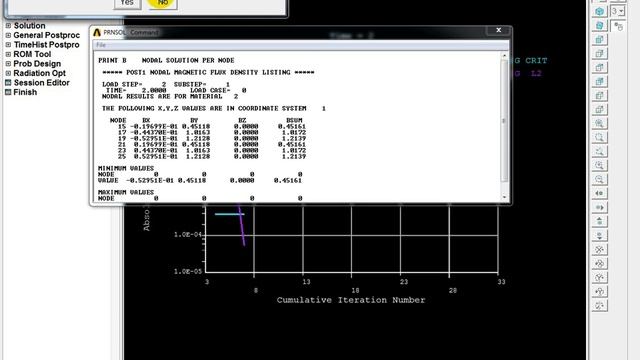Pan model left with arrow icon
This screenshot has width=640, height=360.
tap(599, 193)
